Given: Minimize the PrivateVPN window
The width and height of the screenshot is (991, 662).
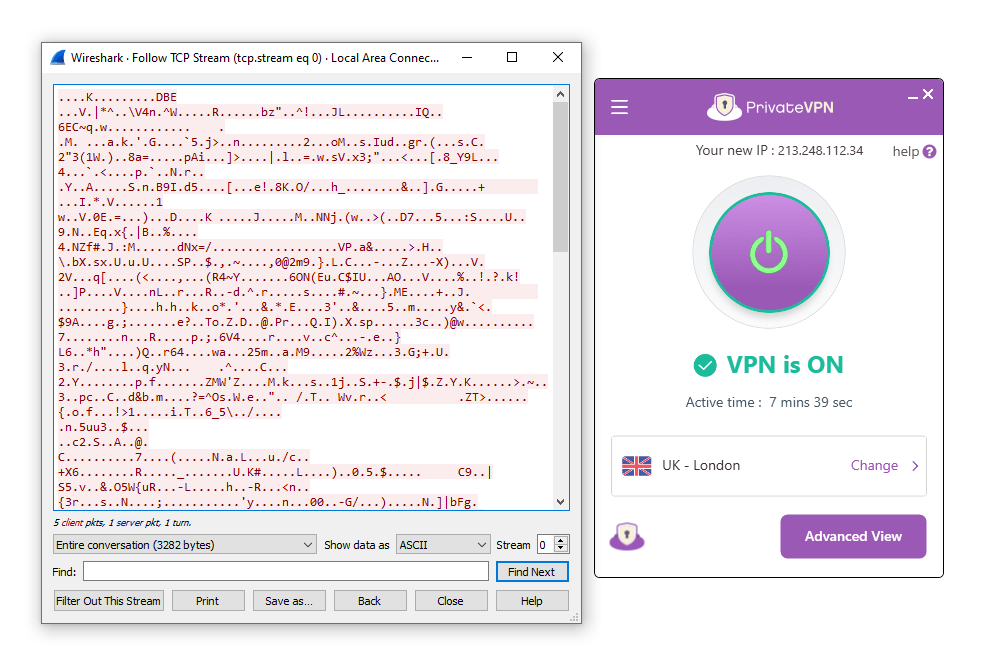Looking at the screenshot, I should click(x=913, y=97).
